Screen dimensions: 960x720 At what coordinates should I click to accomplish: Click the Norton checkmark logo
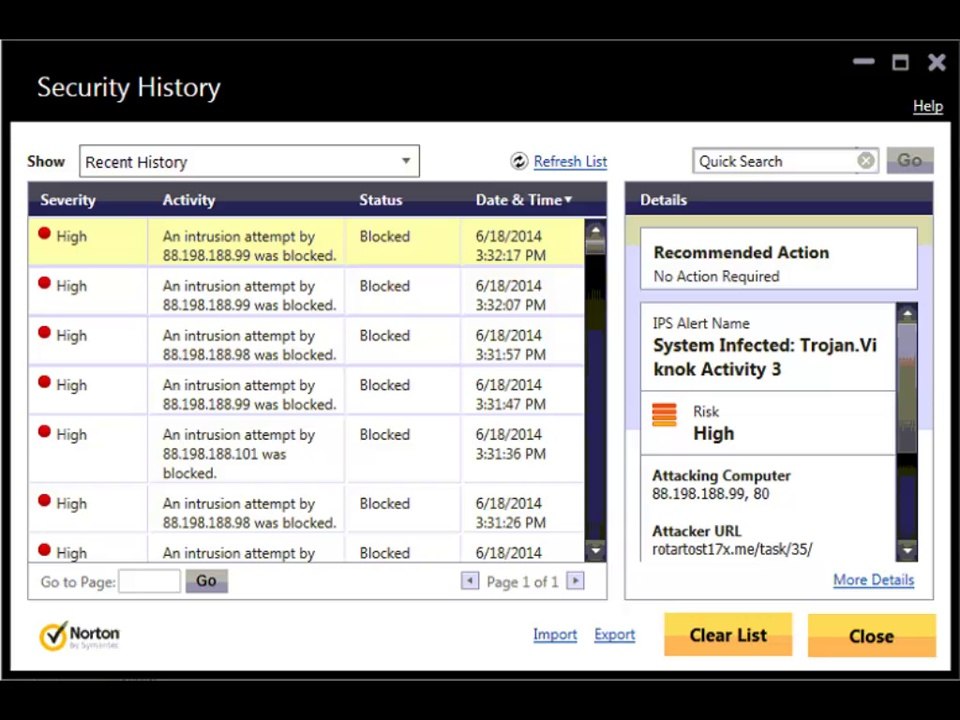click(x=53, y=636)
